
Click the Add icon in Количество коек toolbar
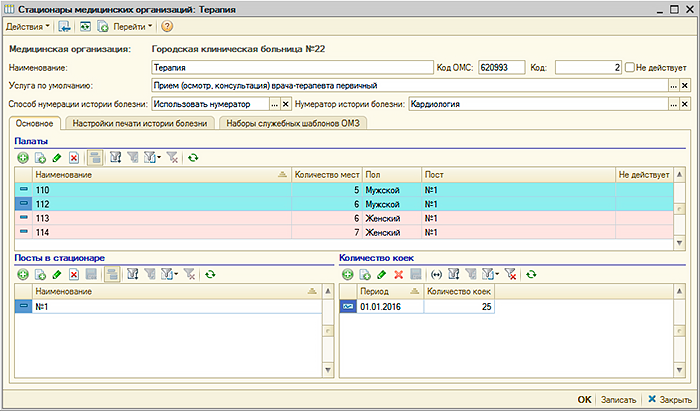click(348, 274)
